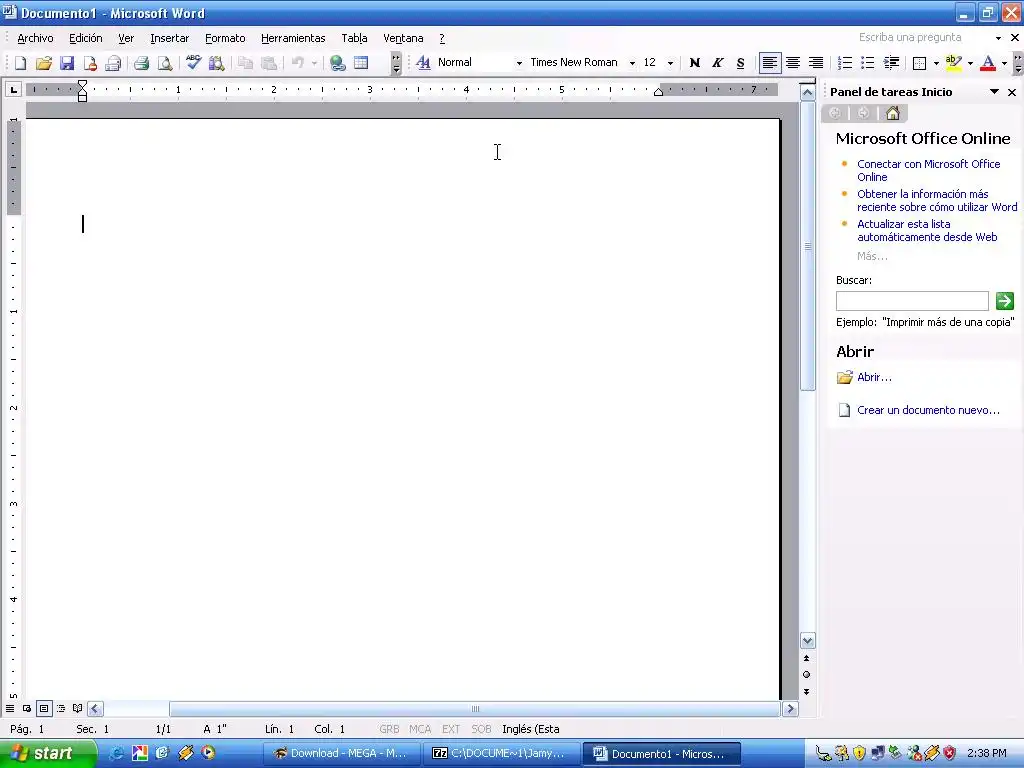Image resolution: width=1024 pixels, height=768 pixels.
Task: Apply numbered list formatting
Action: coord(844,63)
